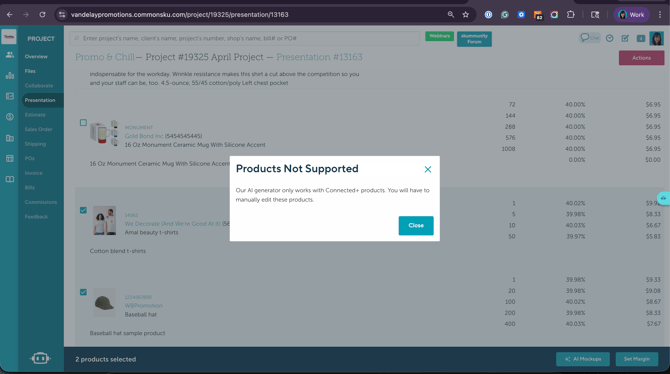This screenshot has height=374, width=670.
Task: Open the analytics bar chart sidebar icon
Action: 9,76
